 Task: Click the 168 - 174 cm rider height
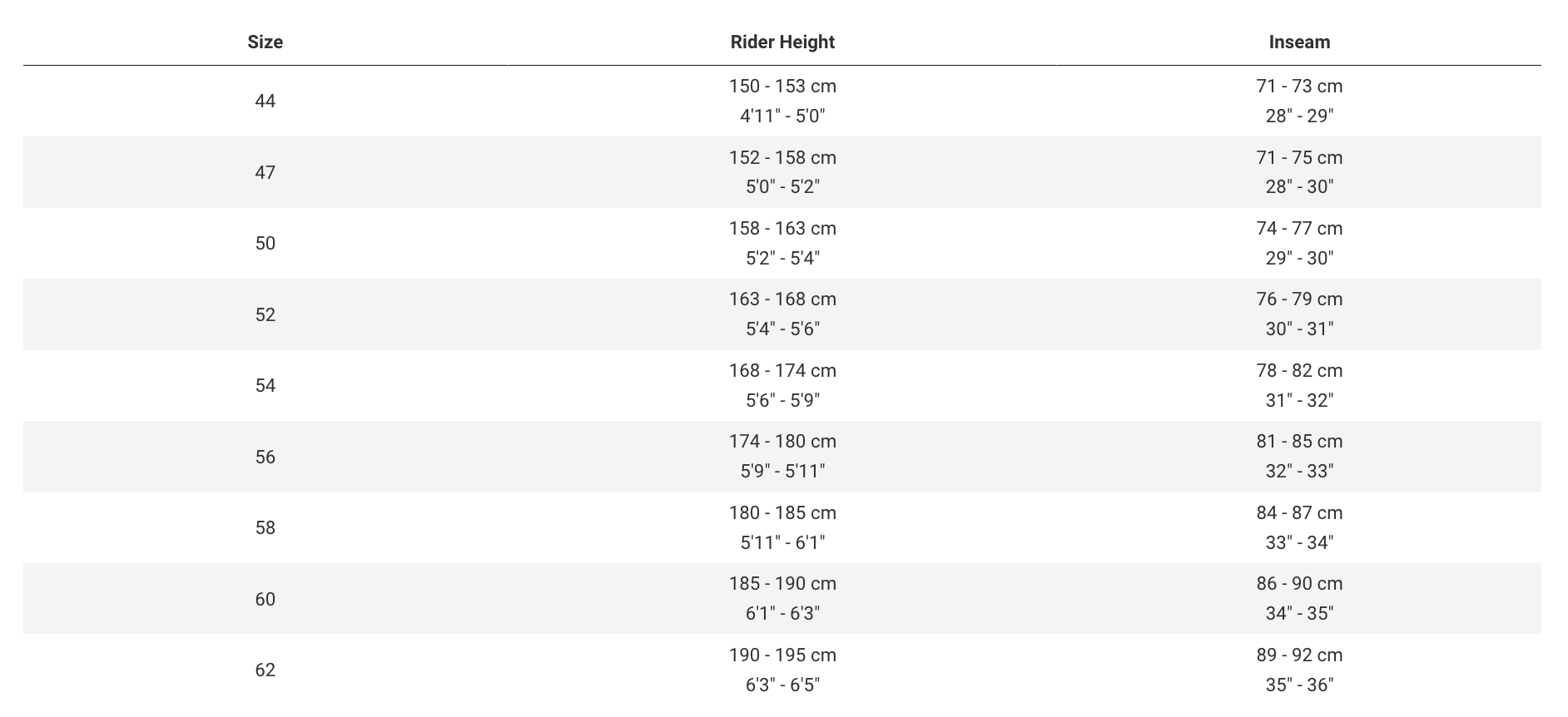coord(782,371)
